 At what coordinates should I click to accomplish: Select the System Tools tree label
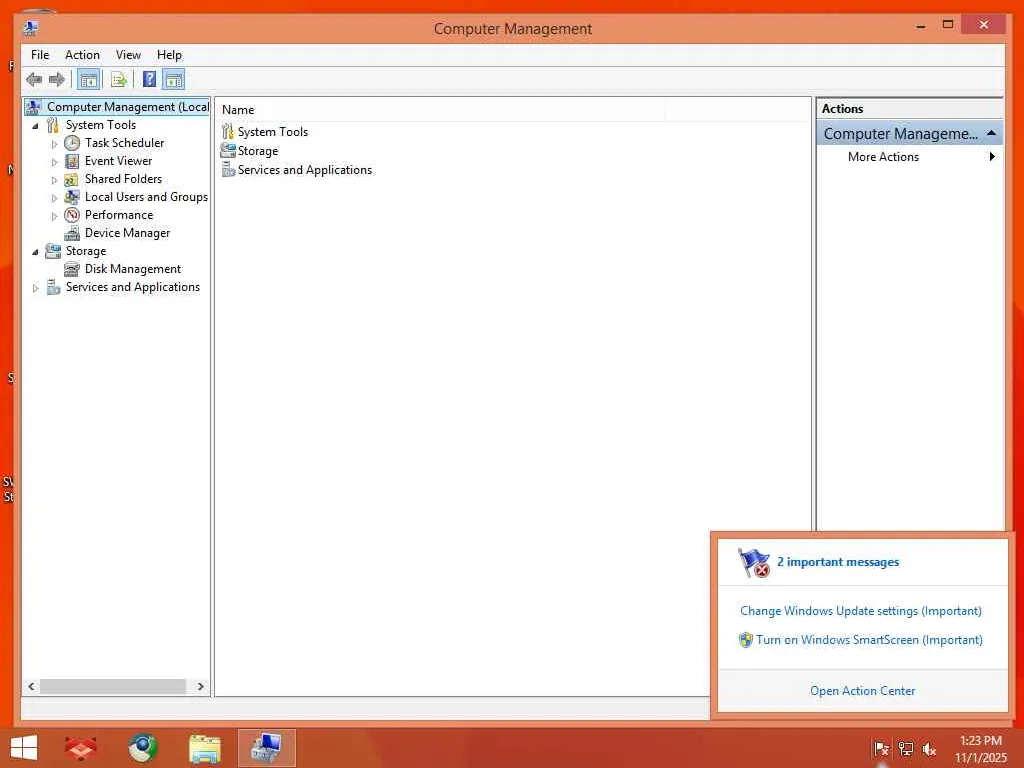[101, 125]
